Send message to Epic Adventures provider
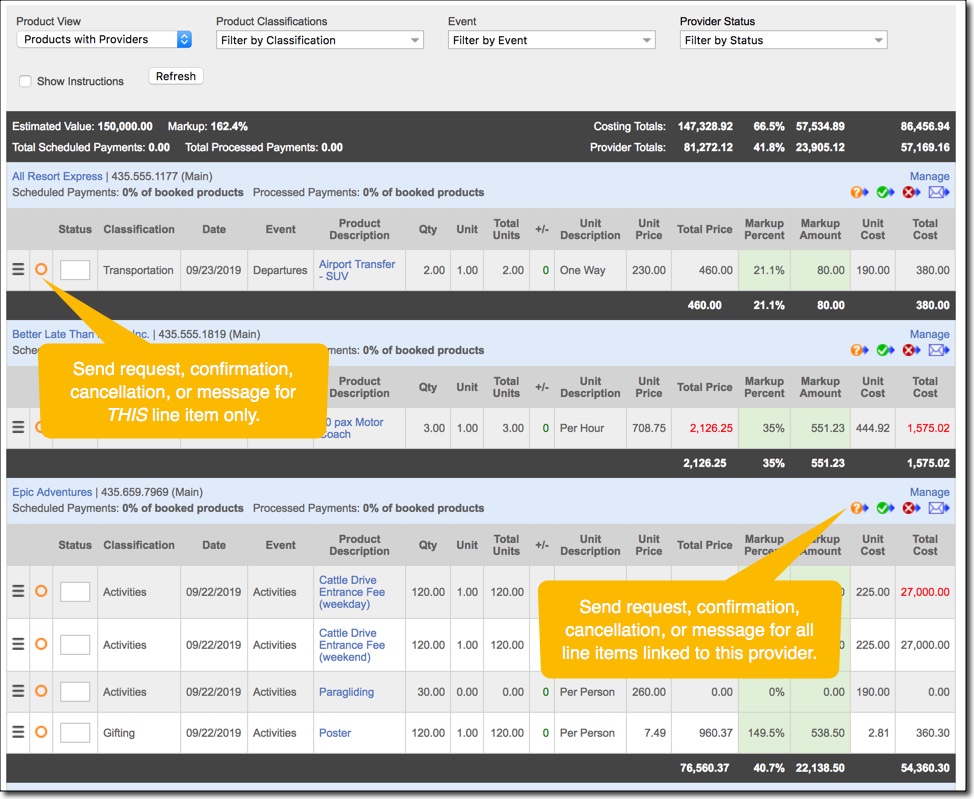This screenshot has width=974, height=799. click(x=939, y=508)
